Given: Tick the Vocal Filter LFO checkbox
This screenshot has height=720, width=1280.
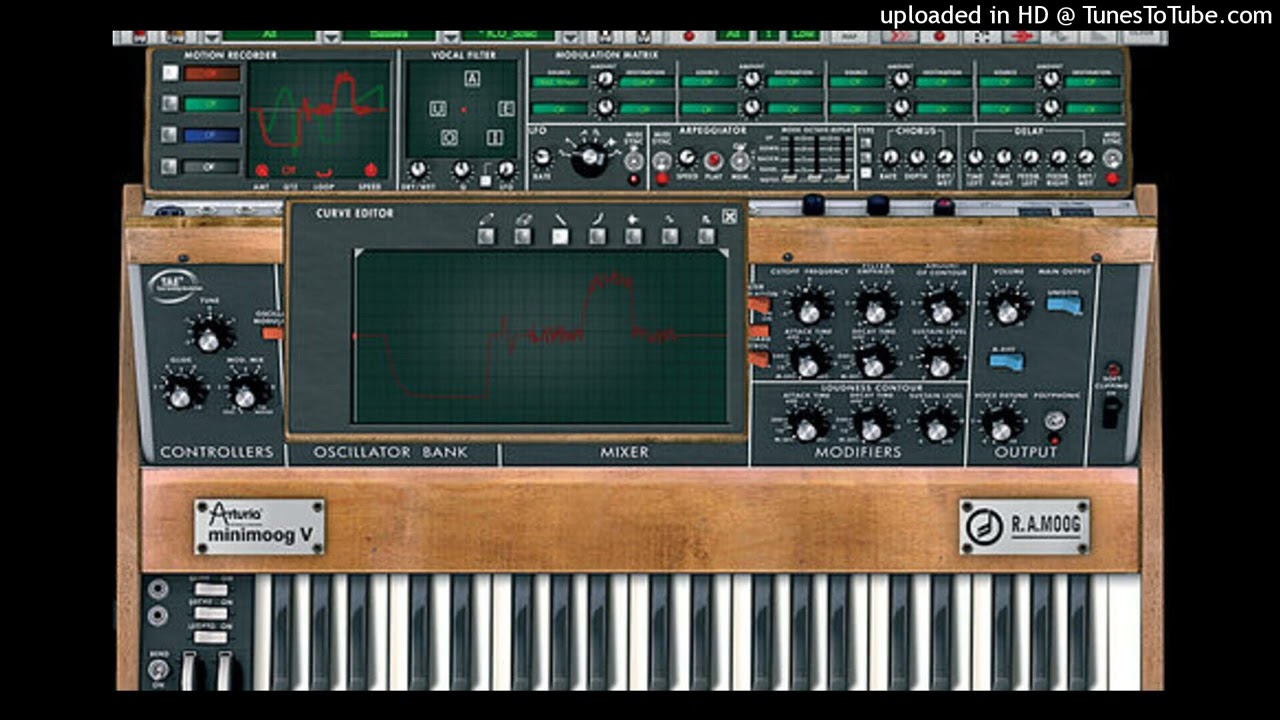Looking at the screenshot, I should (x=485, y=181).
